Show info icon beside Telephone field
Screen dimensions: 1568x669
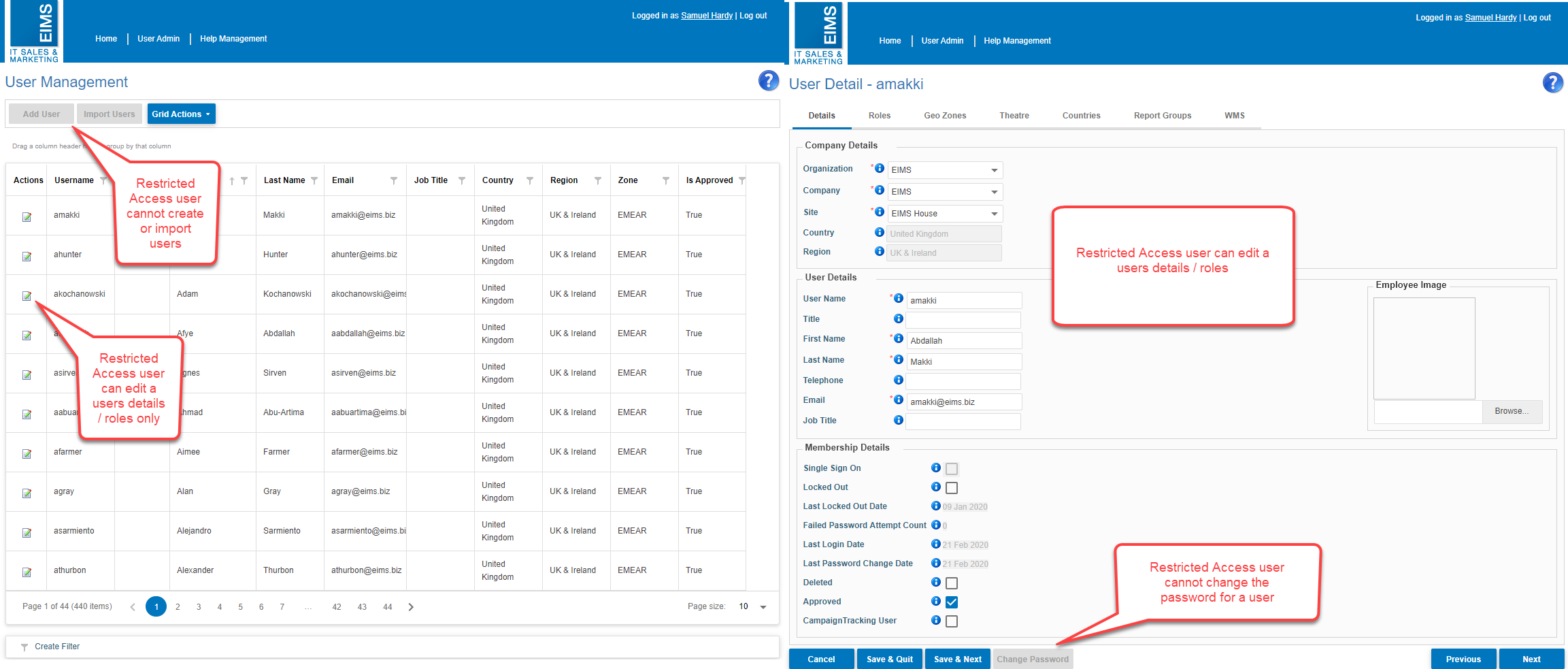(x=899, y=380)
